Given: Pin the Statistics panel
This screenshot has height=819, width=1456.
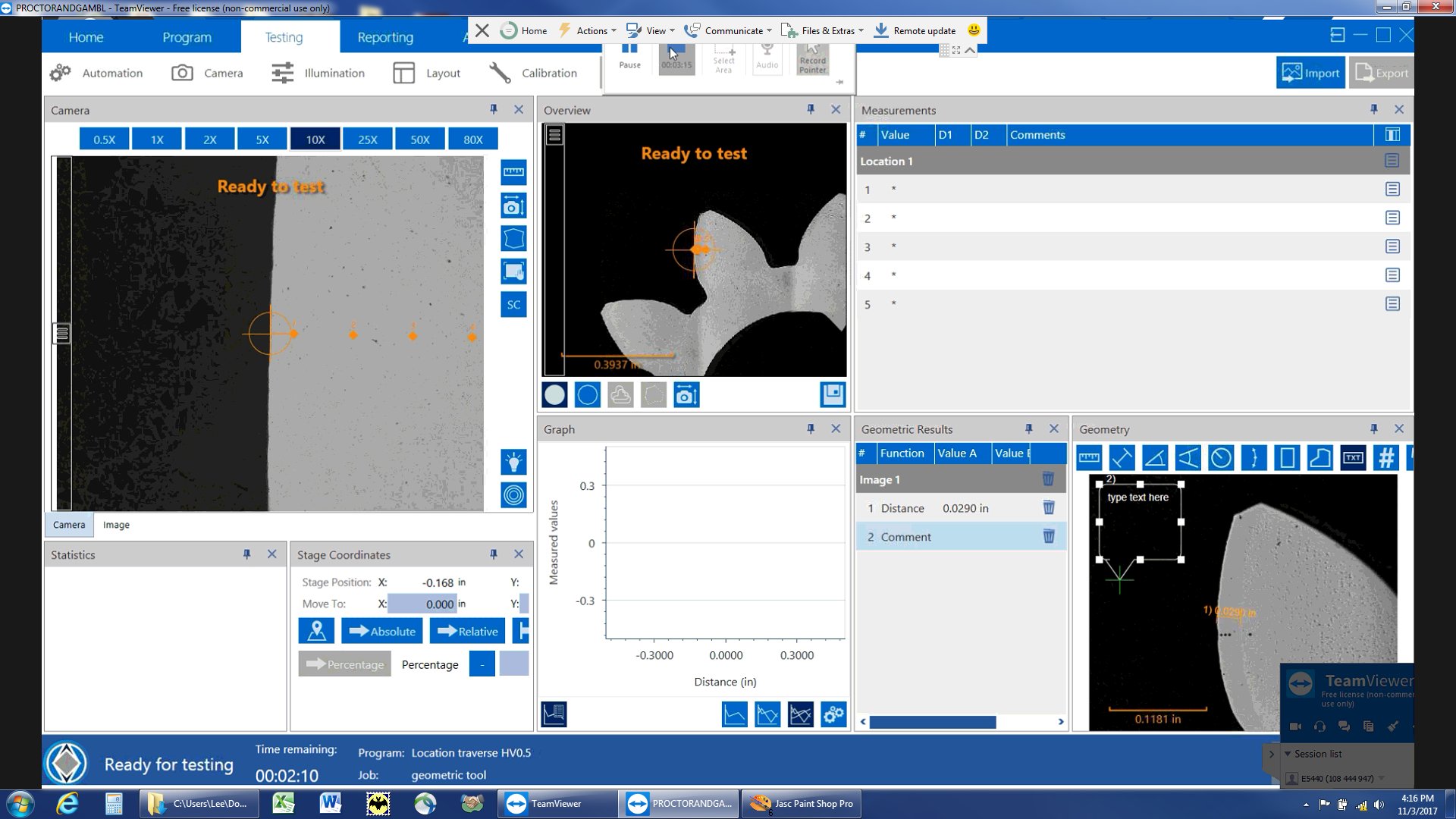Looking at the screenshot, I should click(246, 554).
